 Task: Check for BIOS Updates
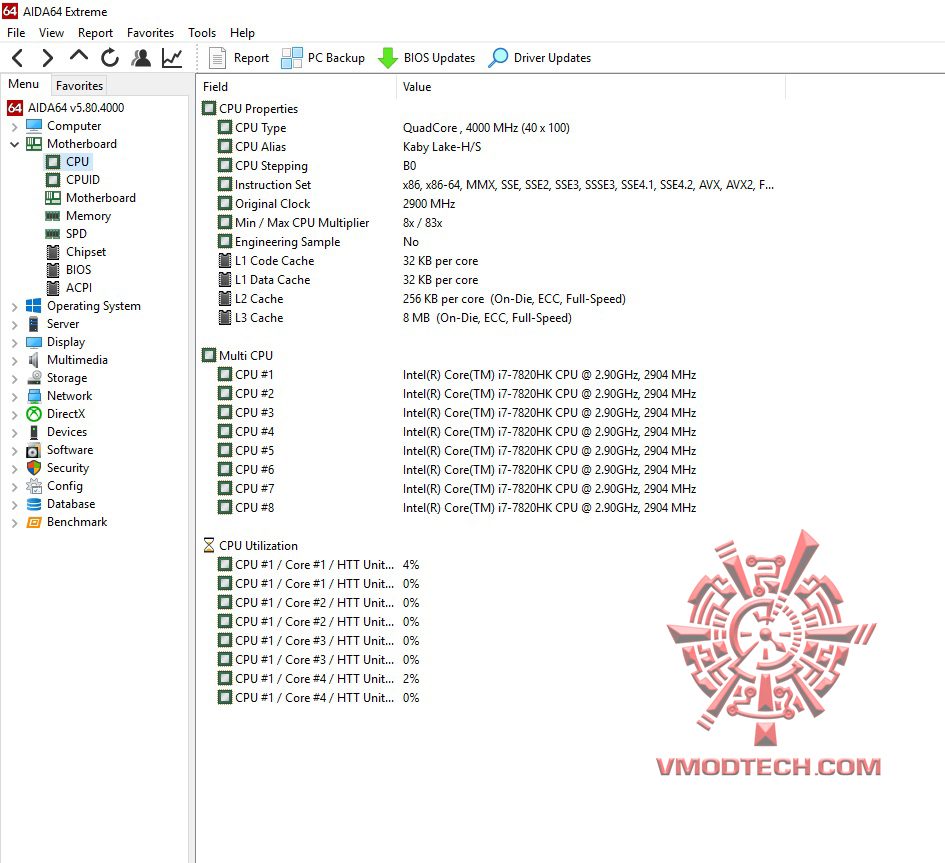click(x=426, y=58)
